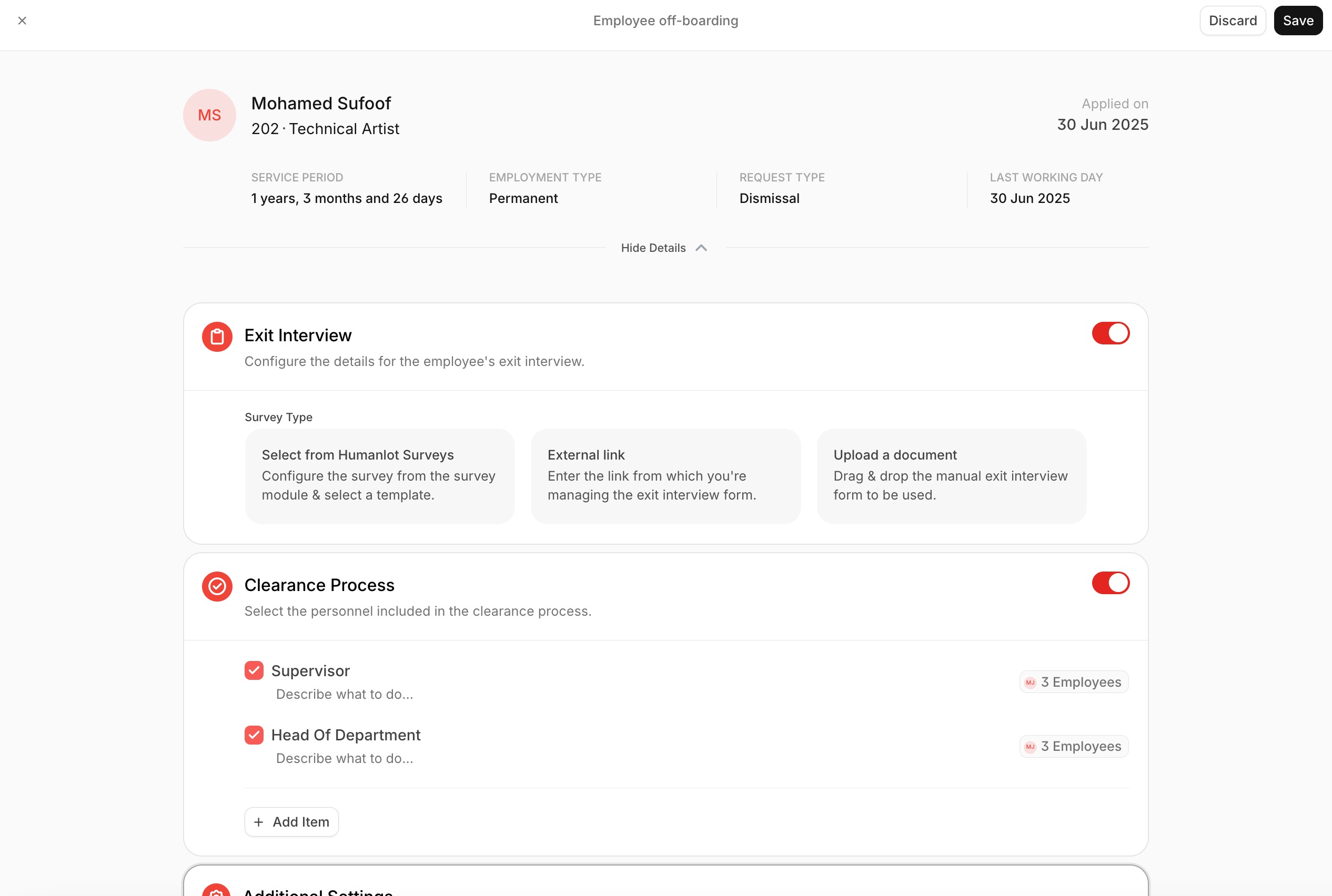Choose Select from Humanlot Surveys option
Screen dimensions: 1332x896
pyautogui.click(x=380, y=475)
